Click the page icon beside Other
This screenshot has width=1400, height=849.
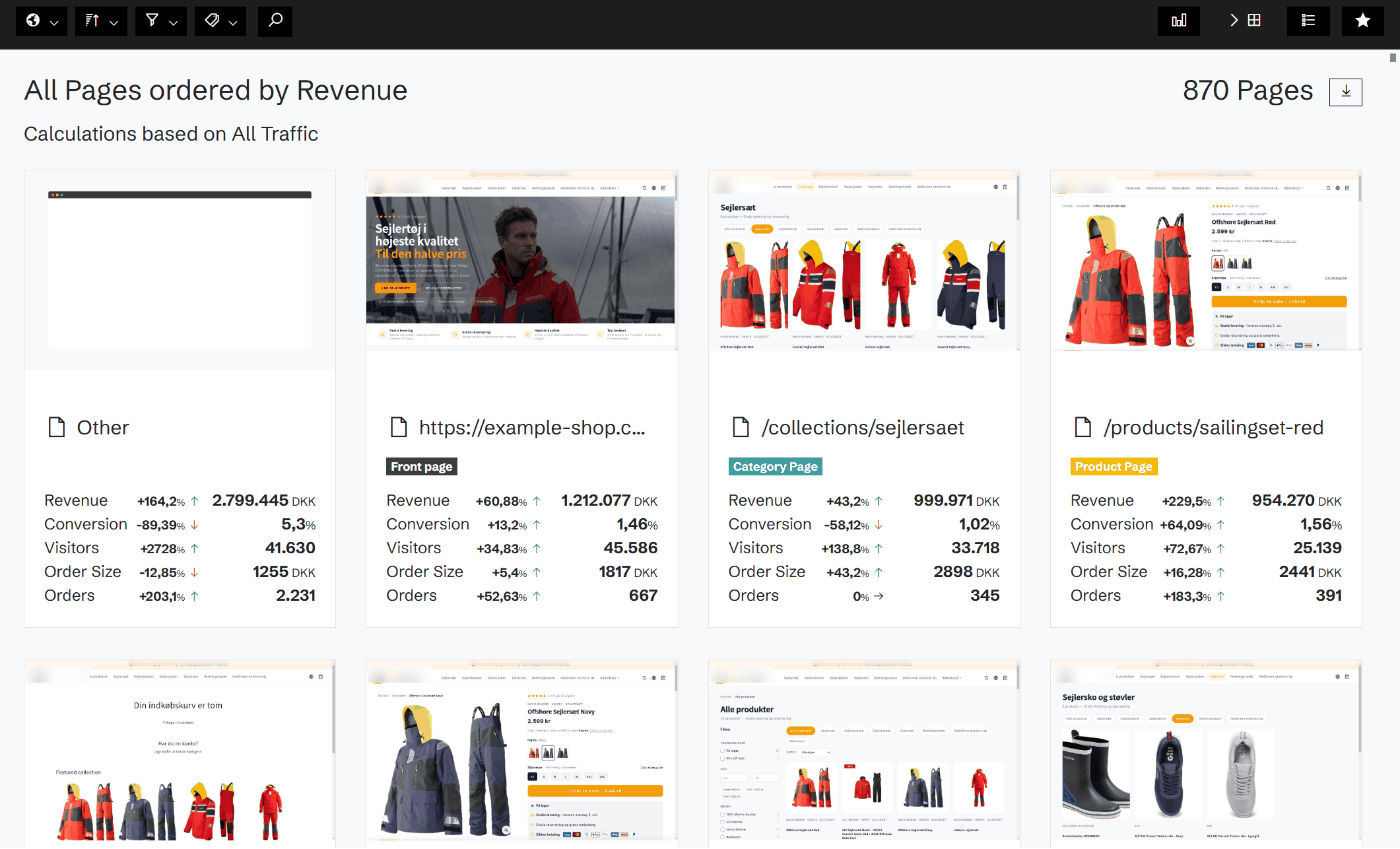[x=57, y=428]
